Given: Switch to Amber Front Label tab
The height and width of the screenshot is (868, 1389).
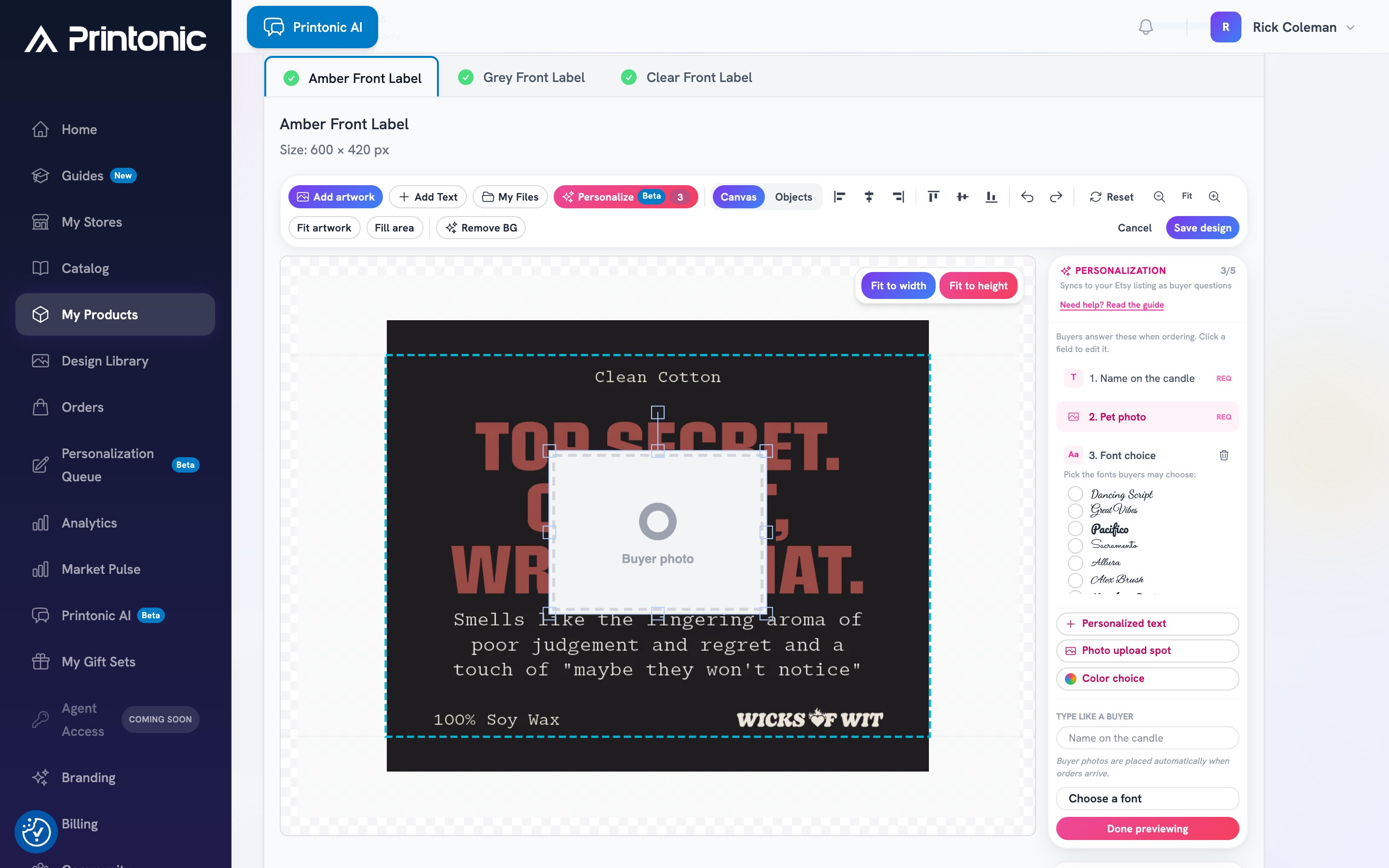Looking at the screenshot, I should tap(352, 78).
